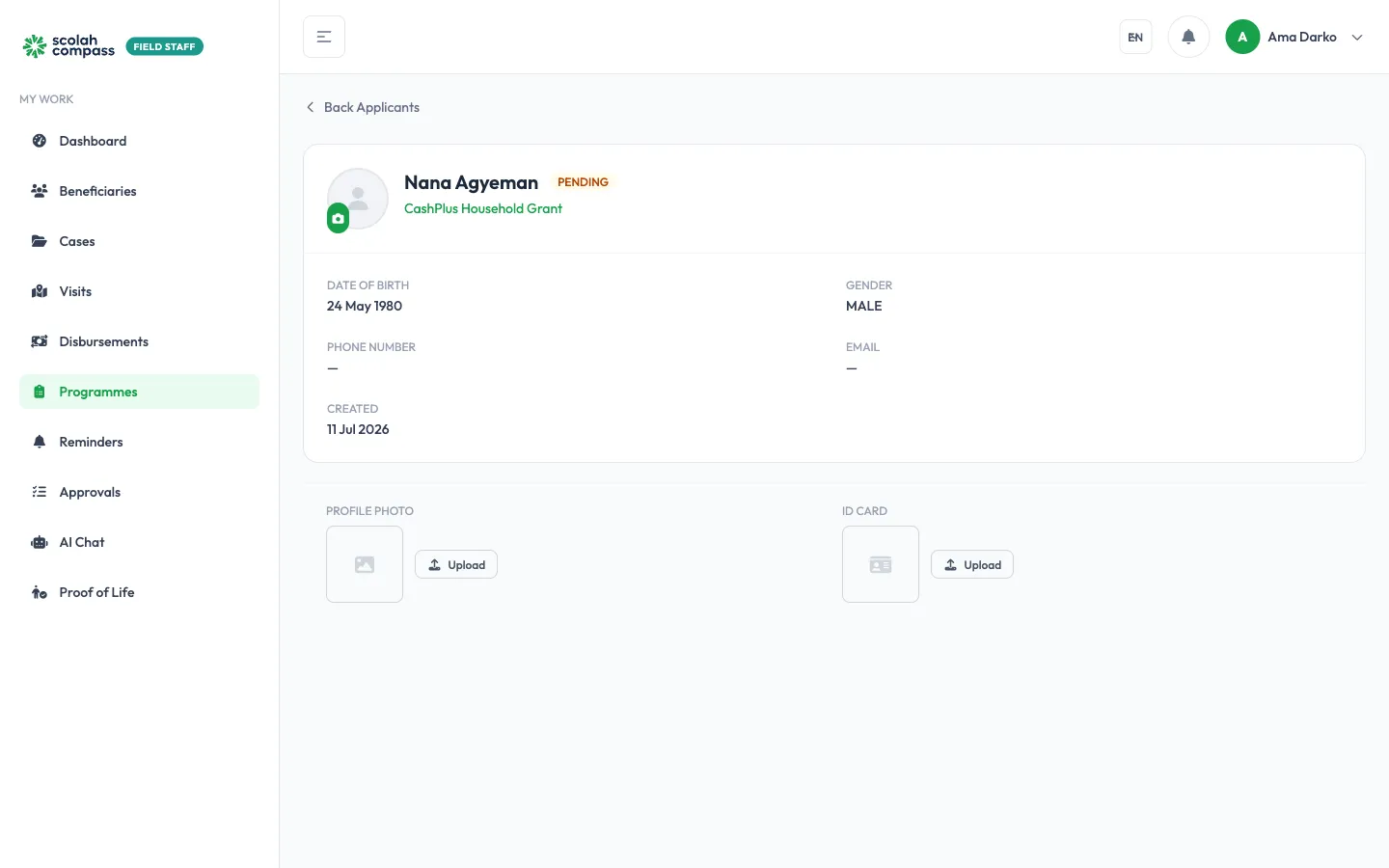The image size is (1389, 868).
Task: Navigate to Visits in sidebar
Action: click(x=75, y=291)
